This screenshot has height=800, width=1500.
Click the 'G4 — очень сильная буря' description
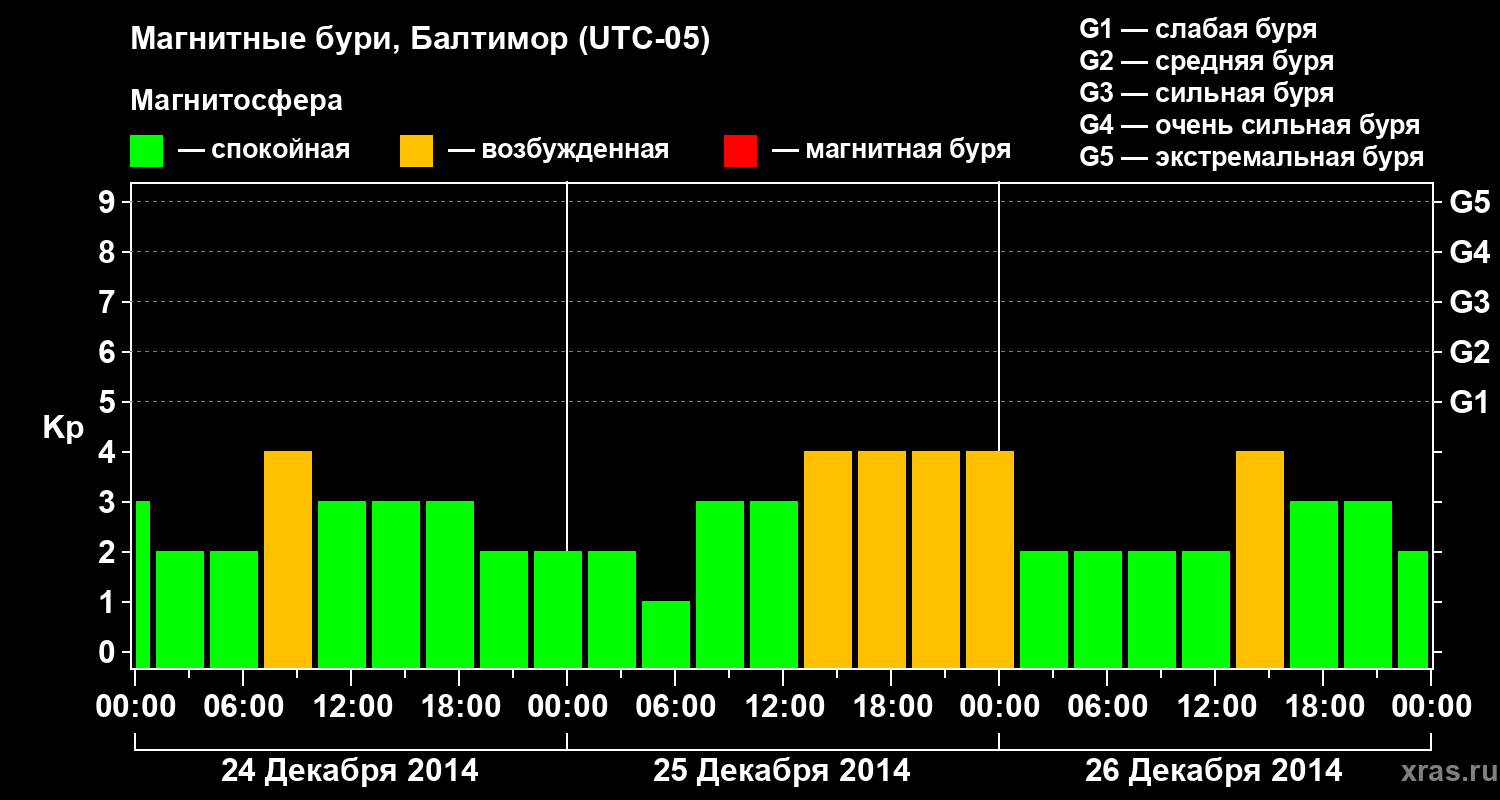point(1250,125)
